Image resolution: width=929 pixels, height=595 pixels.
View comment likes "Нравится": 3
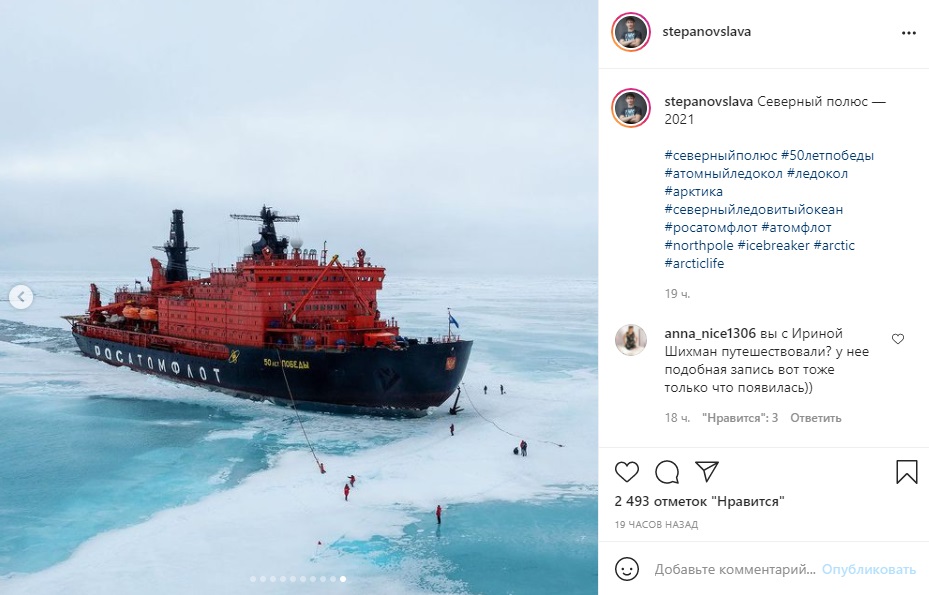click(x=740, y=418)
